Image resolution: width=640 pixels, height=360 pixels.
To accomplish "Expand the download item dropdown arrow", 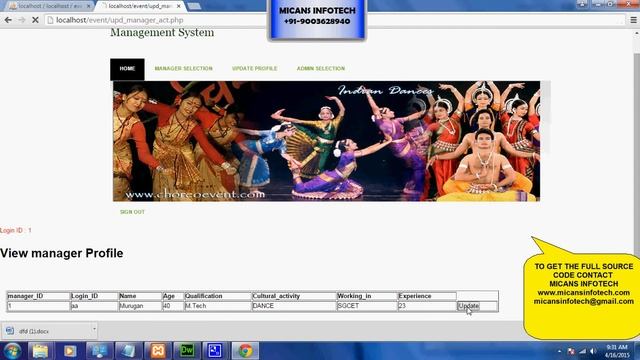I will pos(94,329).
